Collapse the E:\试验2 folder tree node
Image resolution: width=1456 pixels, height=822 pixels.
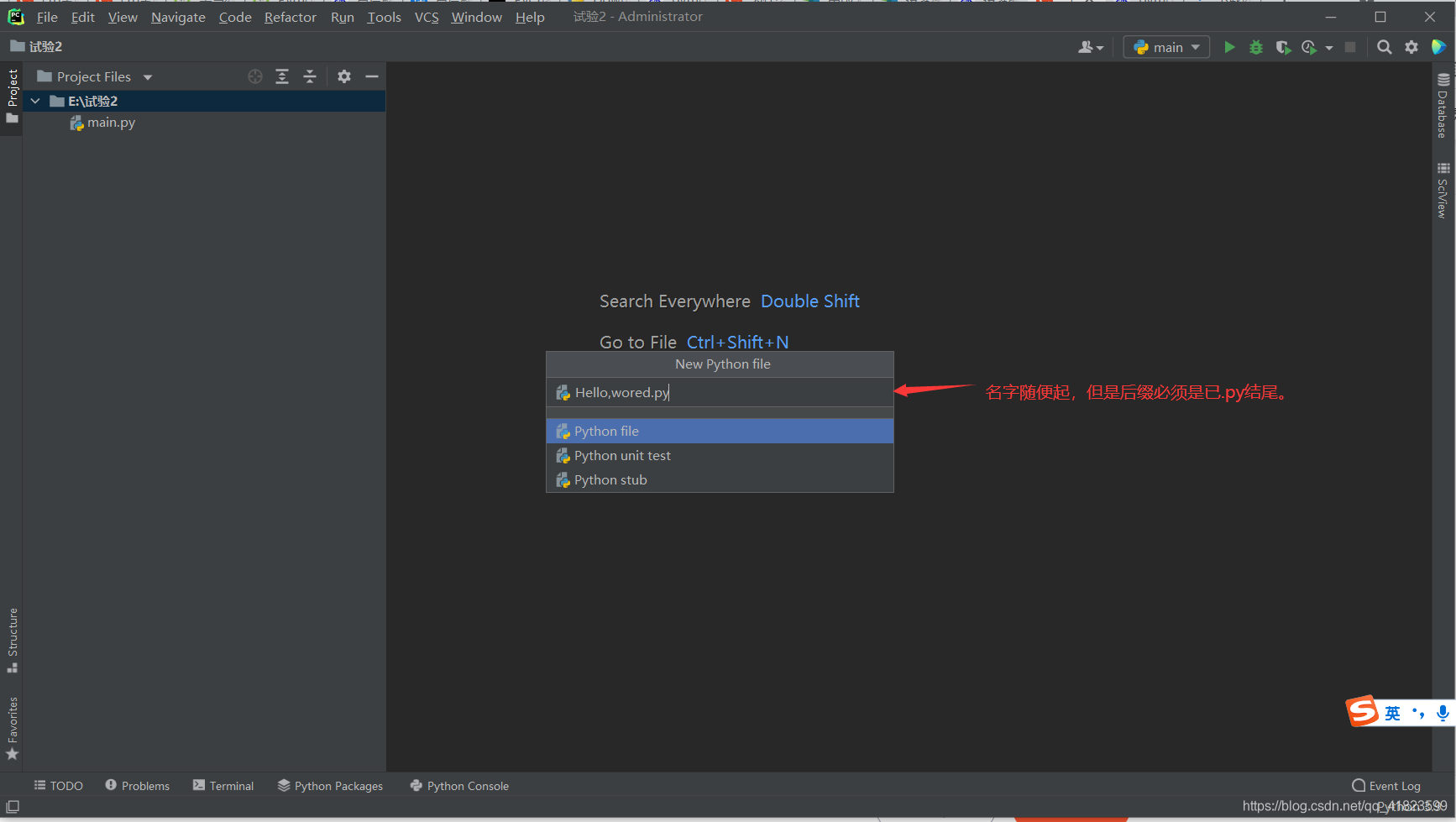[35, 101]
